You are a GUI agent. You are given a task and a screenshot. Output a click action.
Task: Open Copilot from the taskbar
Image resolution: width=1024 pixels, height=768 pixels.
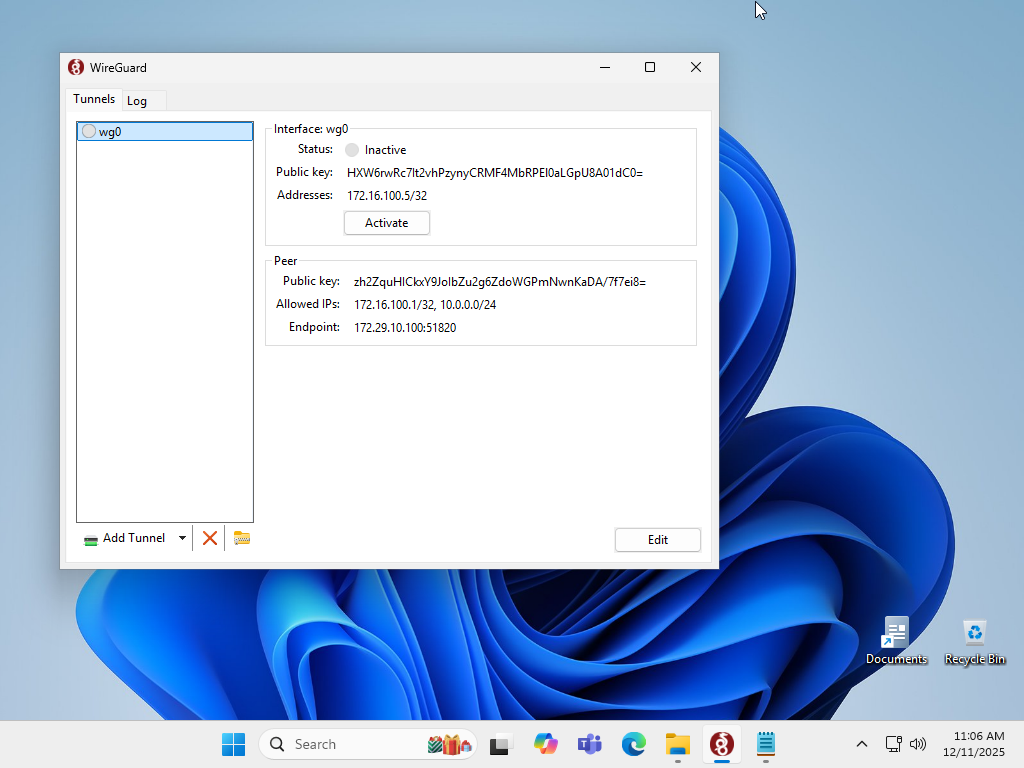point(545,744)
